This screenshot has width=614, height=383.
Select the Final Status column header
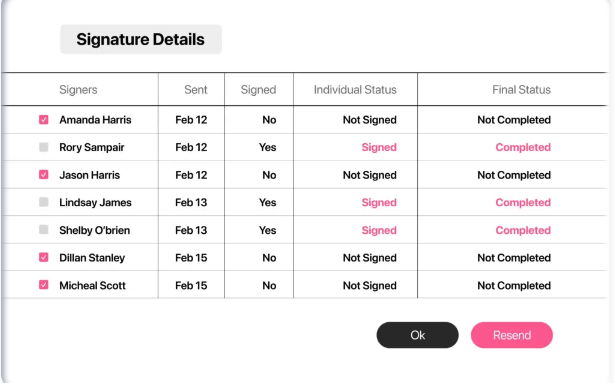522,90
